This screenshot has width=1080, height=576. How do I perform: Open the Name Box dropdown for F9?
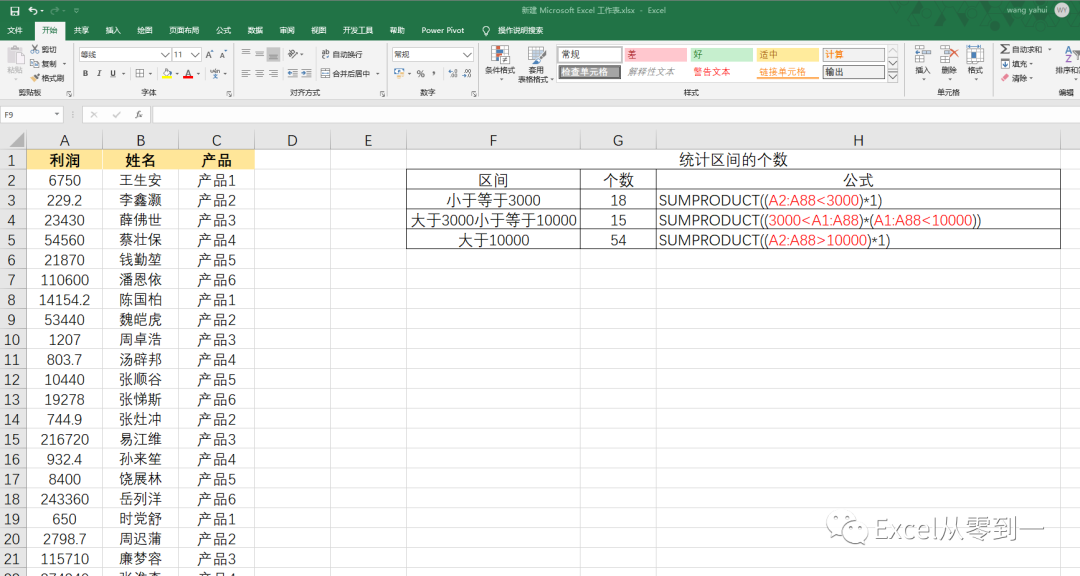click(x=56, y=114)
